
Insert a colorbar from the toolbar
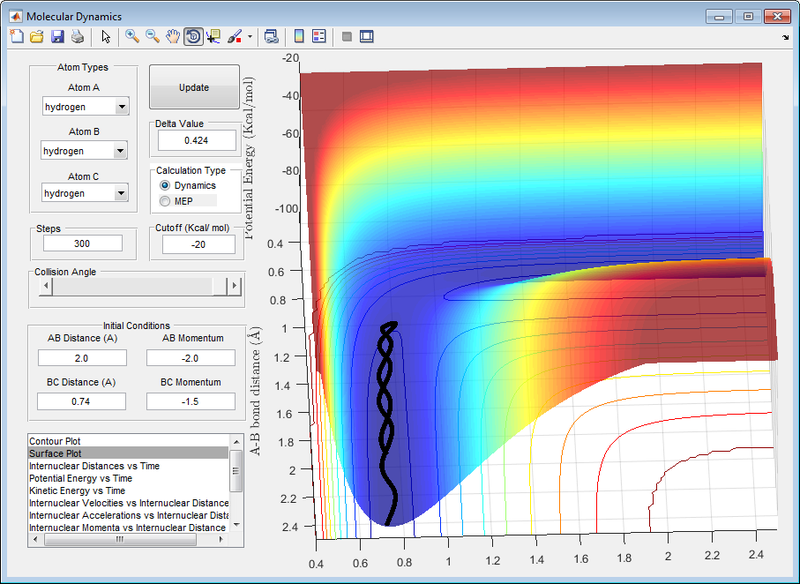click(x=299, y=36)
